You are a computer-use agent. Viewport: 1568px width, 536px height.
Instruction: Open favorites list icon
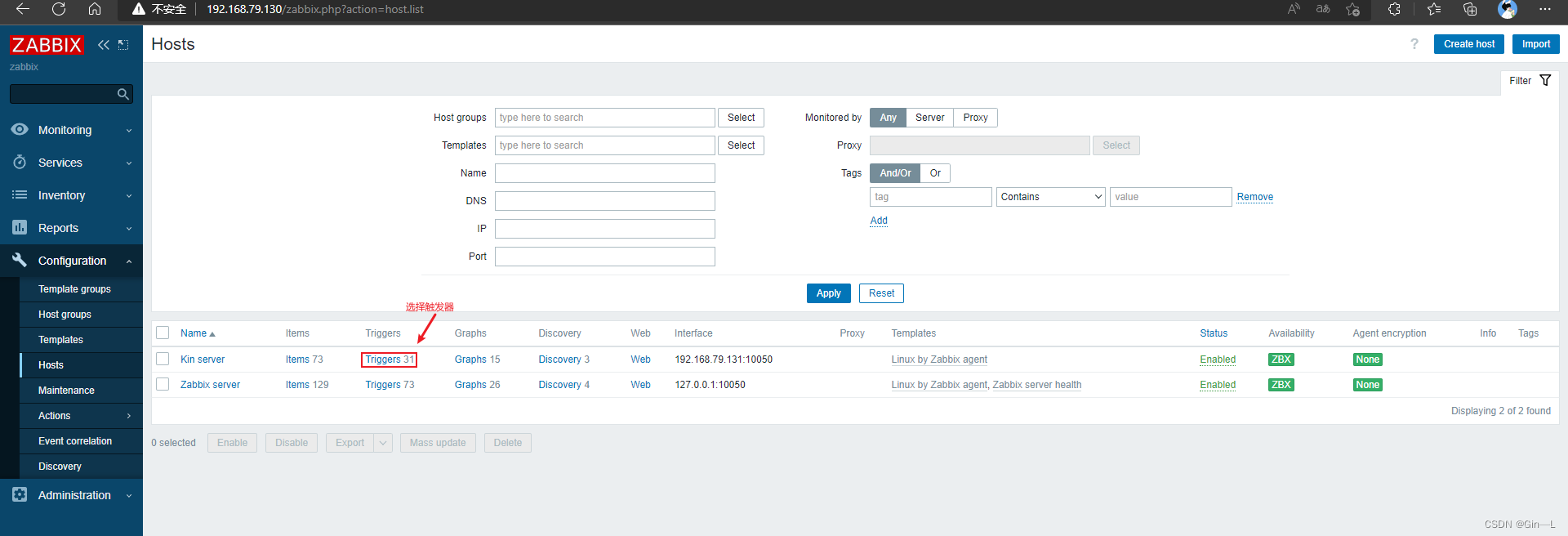point(1434,9)
